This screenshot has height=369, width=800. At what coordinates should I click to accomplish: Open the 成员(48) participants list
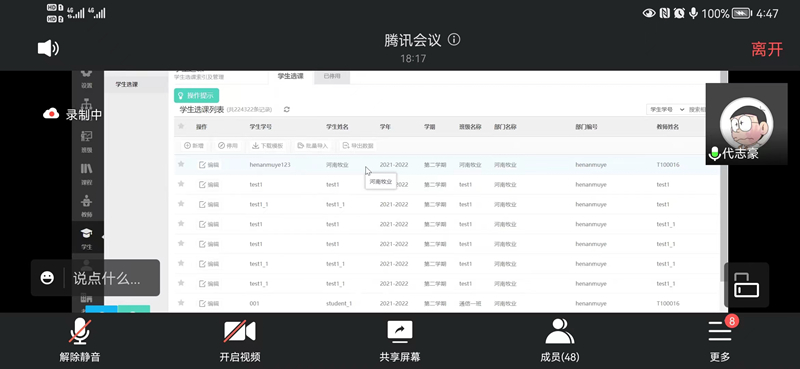point(560,340)
